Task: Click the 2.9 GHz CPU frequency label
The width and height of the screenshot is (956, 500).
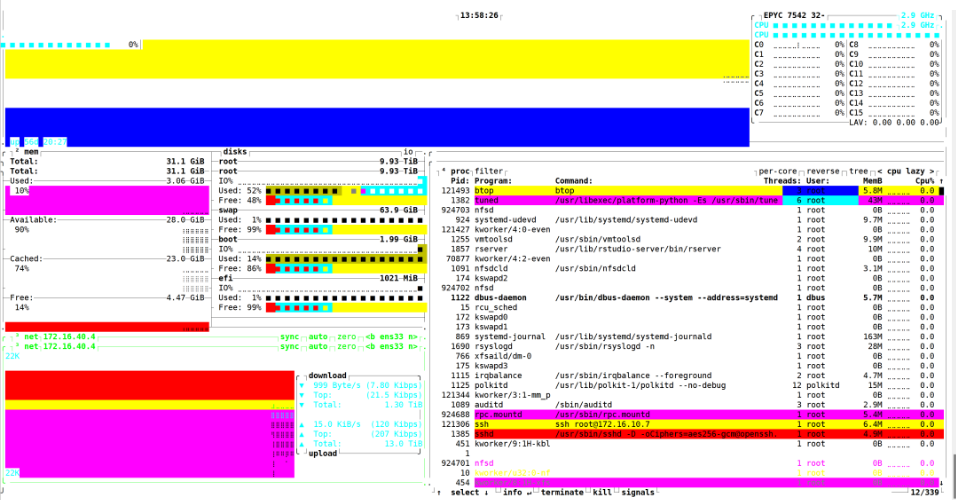Action: click(918, 15)
